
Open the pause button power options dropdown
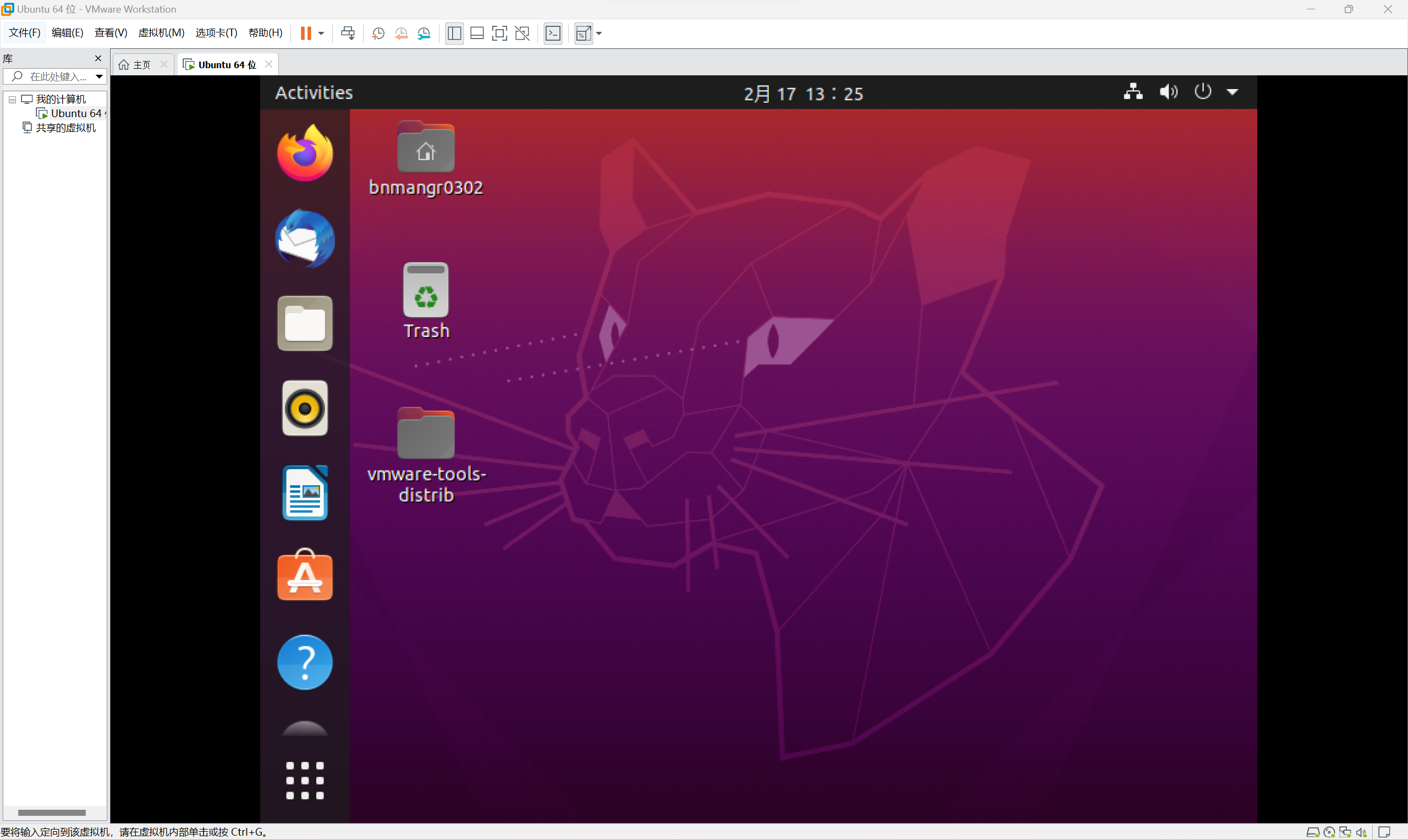pos(321,34)
